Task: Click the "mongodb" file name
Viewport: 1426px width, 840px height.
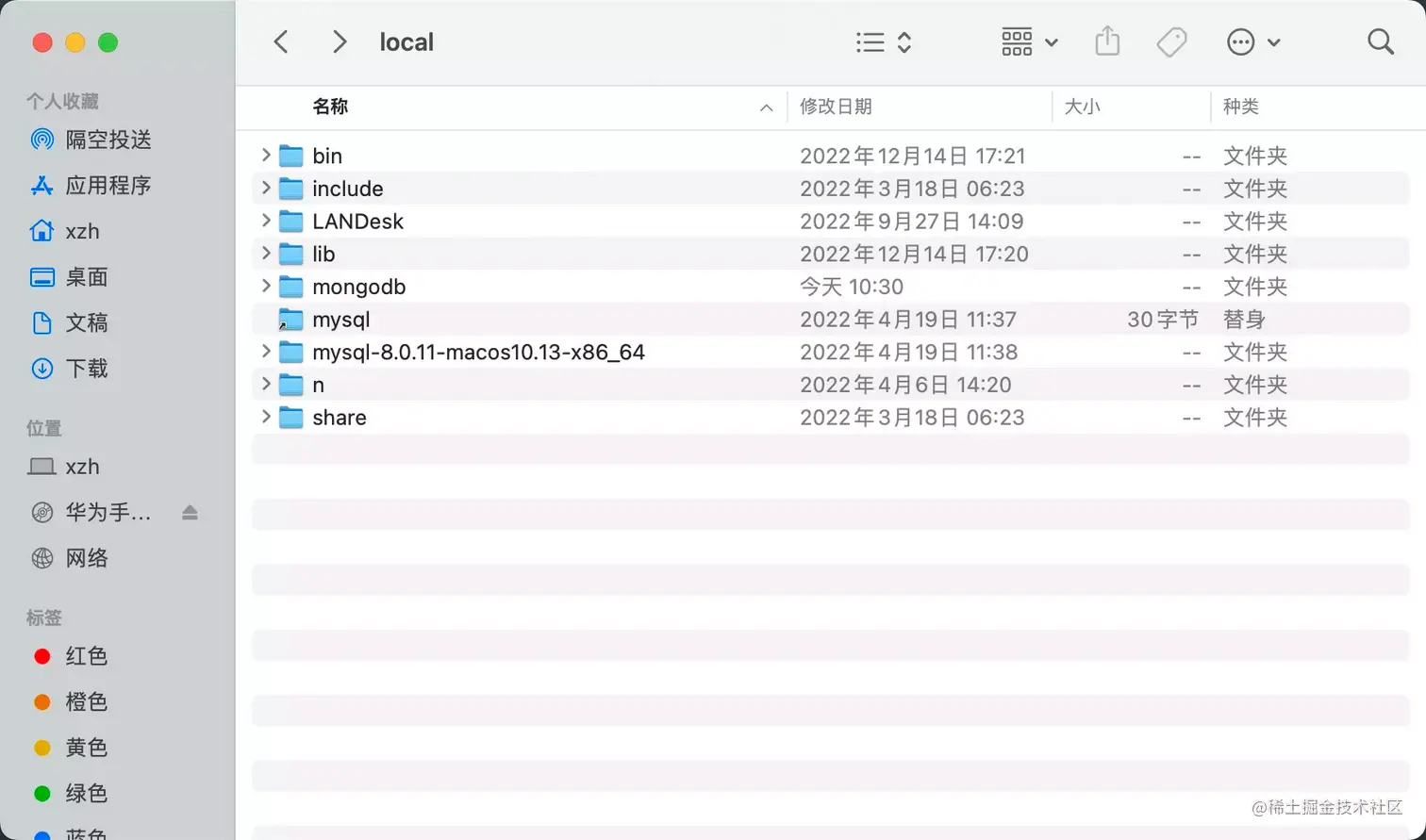Action: 359,287
